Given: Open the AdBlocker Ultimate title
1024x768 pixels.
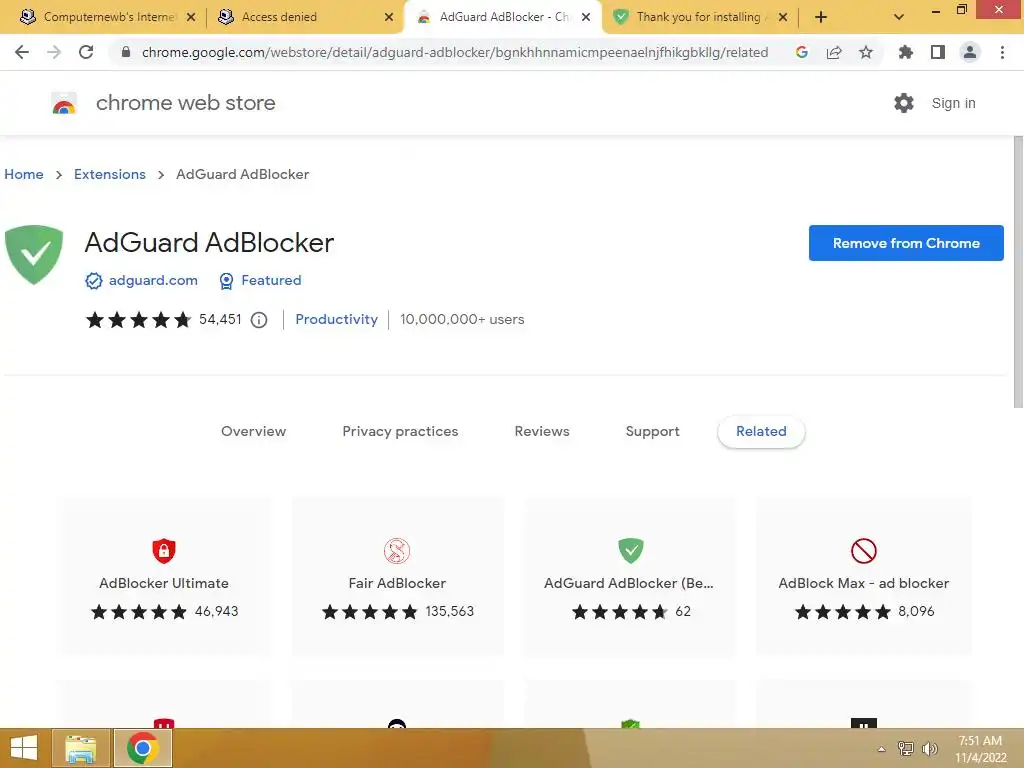Looking at the screenshot, I should pyautogui.click(x=164, y=583).
